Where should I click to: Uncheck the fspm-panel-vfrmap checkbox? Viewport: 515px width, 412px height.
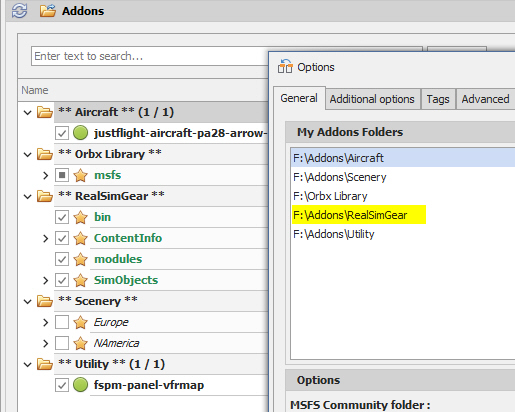62,385
